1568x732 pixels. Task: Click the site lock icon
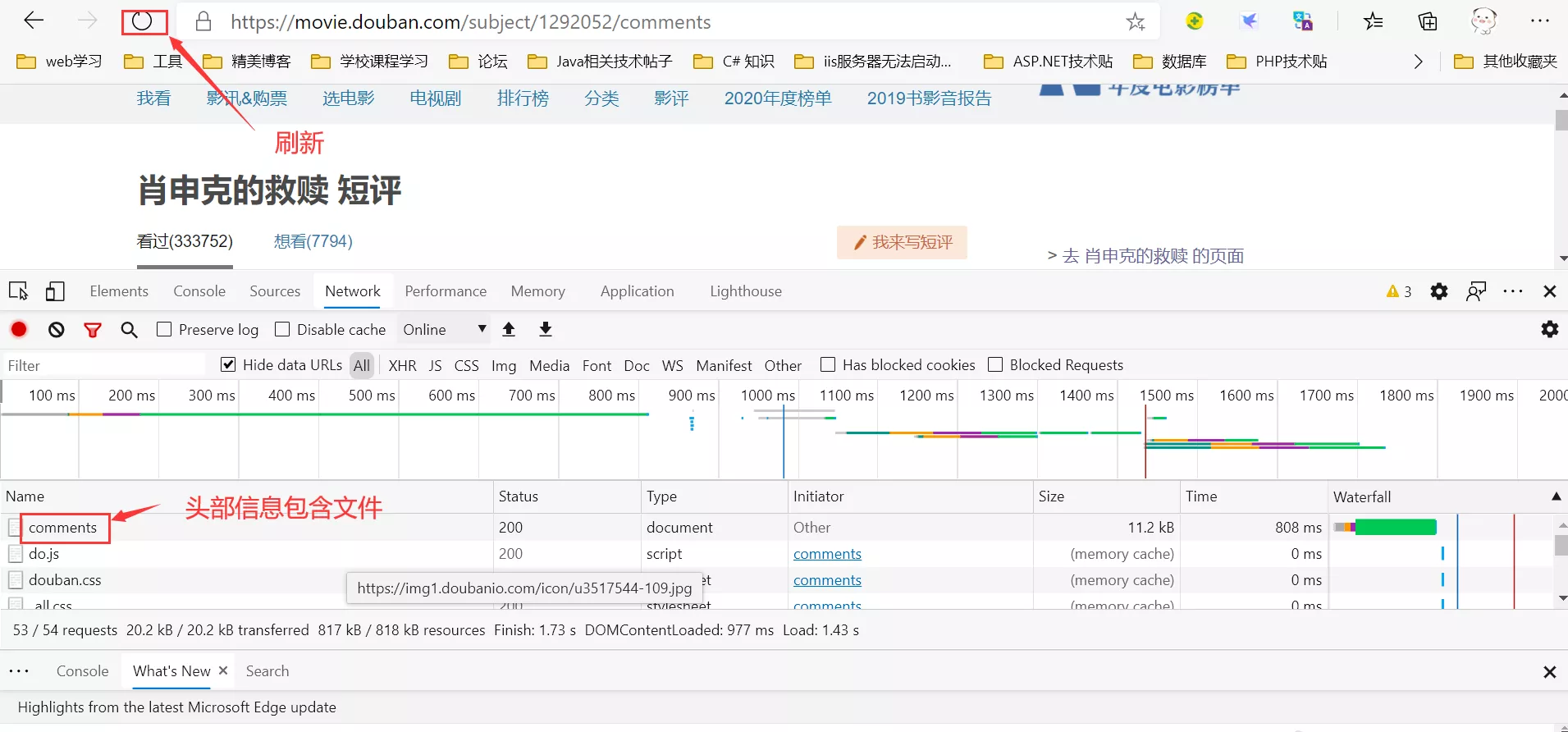(203, 21)
